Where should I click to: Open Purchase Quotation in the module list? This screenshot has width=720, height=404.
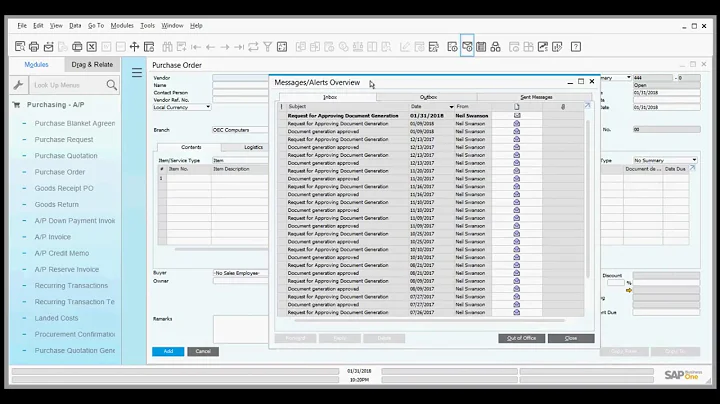tap(66, 156)
